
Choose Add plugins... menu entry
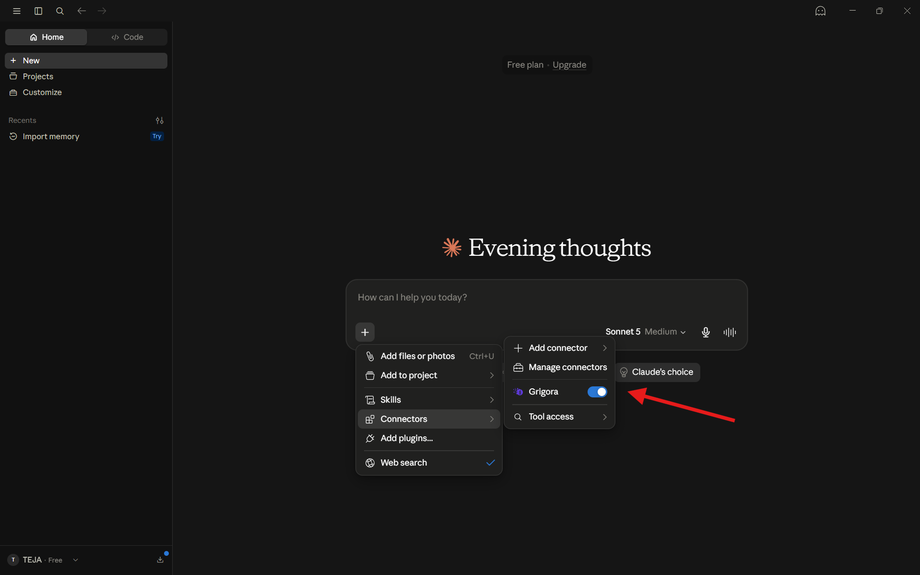(429, 438)
